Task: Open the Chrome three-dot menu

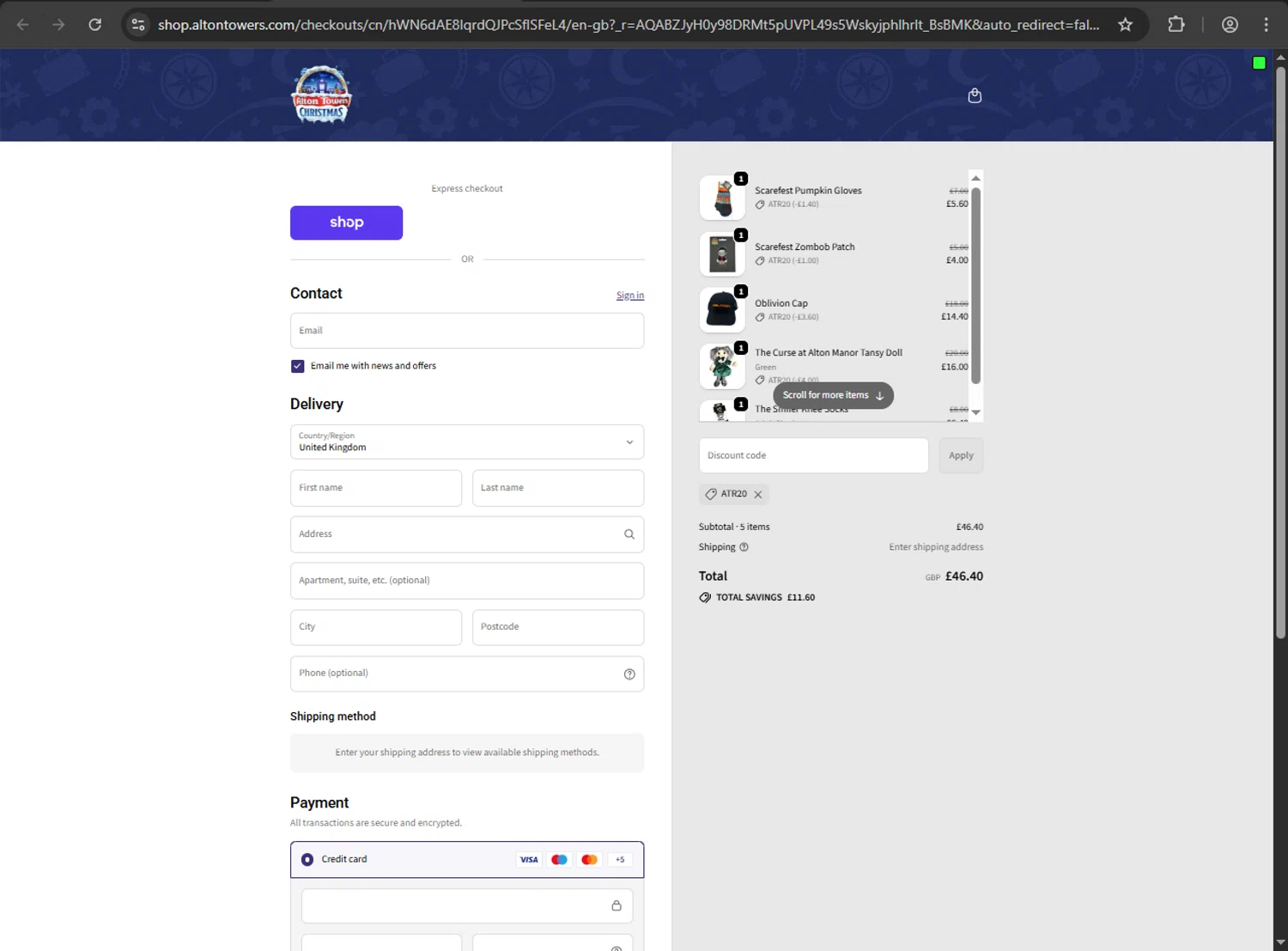Action: (1266, 24)
